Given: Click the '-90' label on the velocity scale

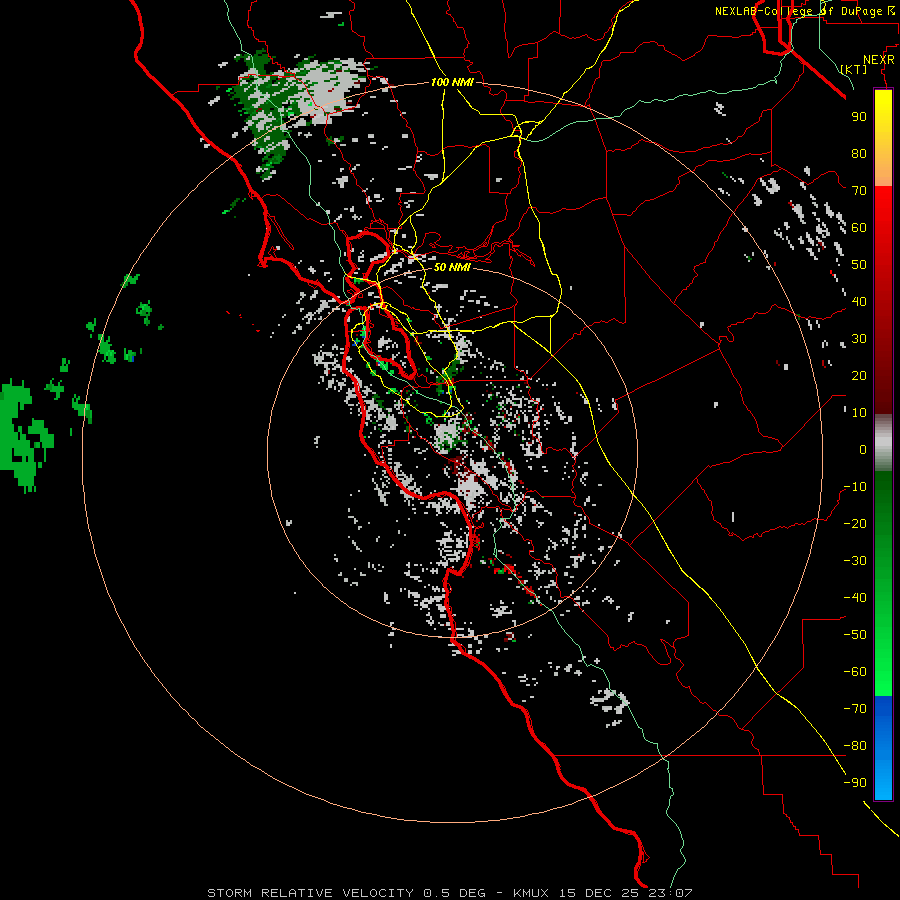Looking at the screenshot, I should 855,783.
